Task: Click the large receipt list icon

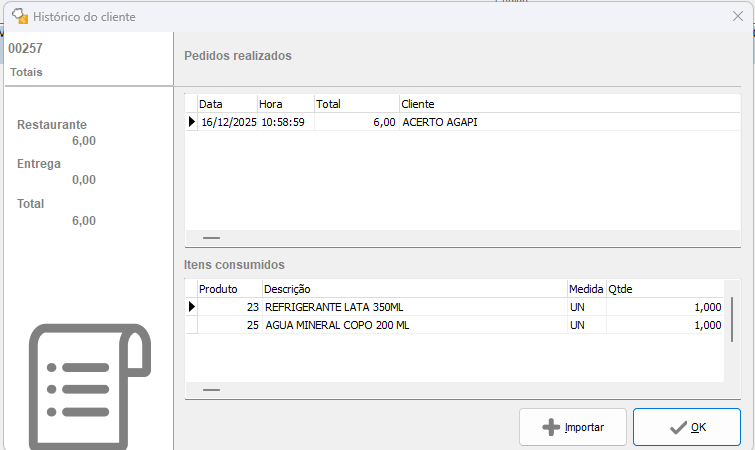Action: [x=88, y=386]
